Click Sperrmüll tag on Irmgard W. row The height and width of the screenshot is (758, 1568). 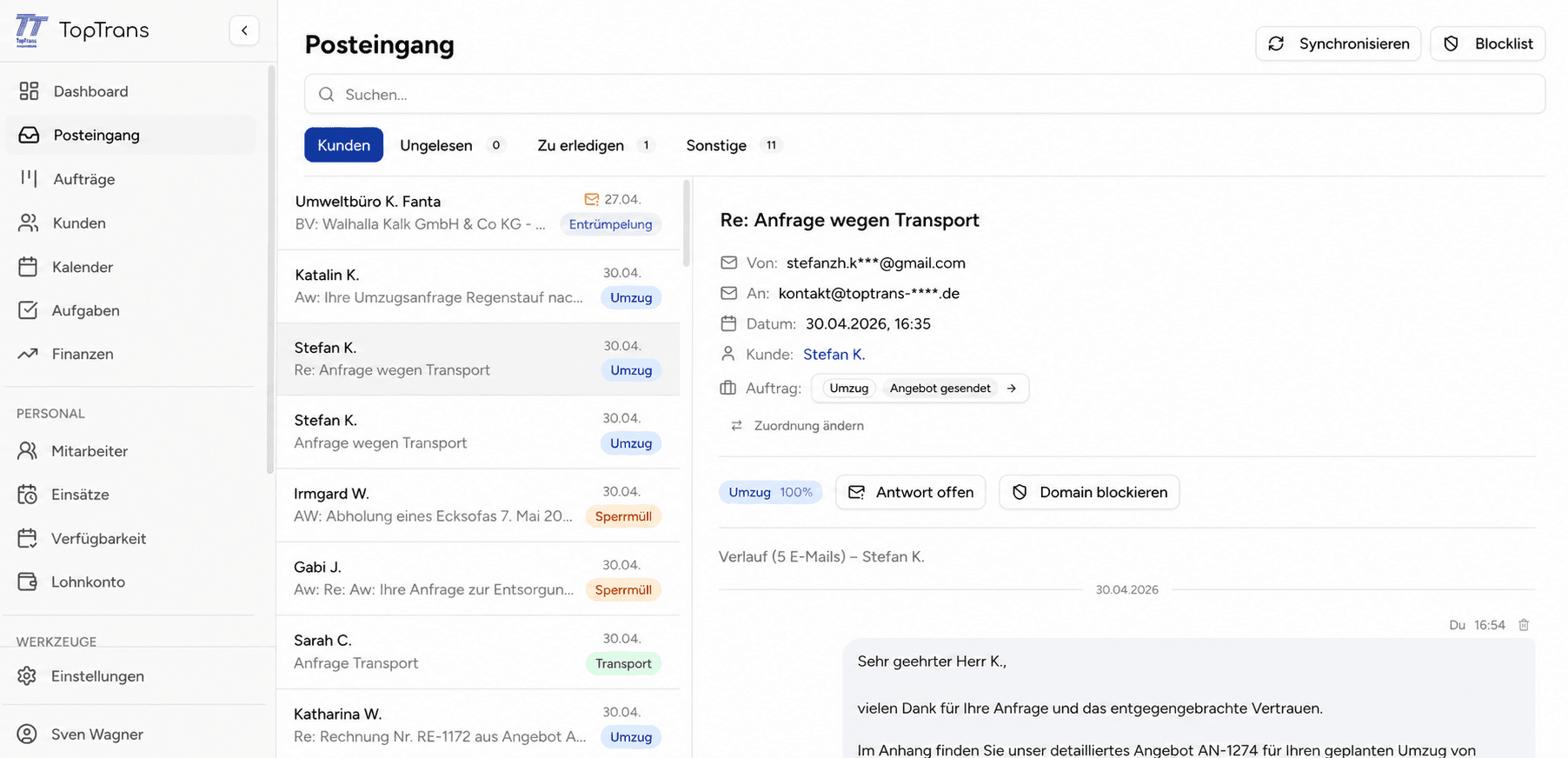623,516
